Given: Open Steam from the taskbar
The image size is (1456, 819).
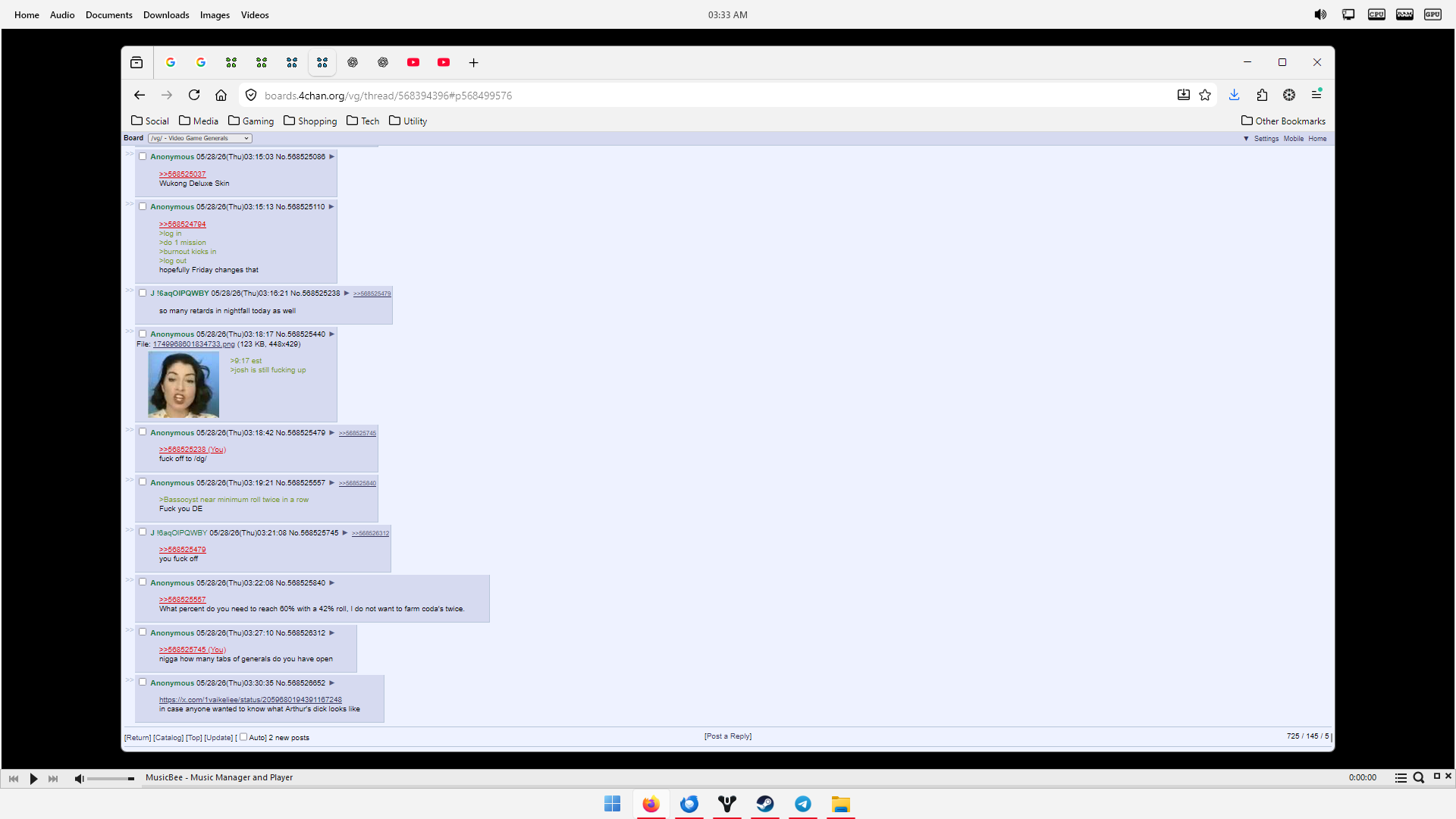Looking at the screenshot, I should click(765, 804).
